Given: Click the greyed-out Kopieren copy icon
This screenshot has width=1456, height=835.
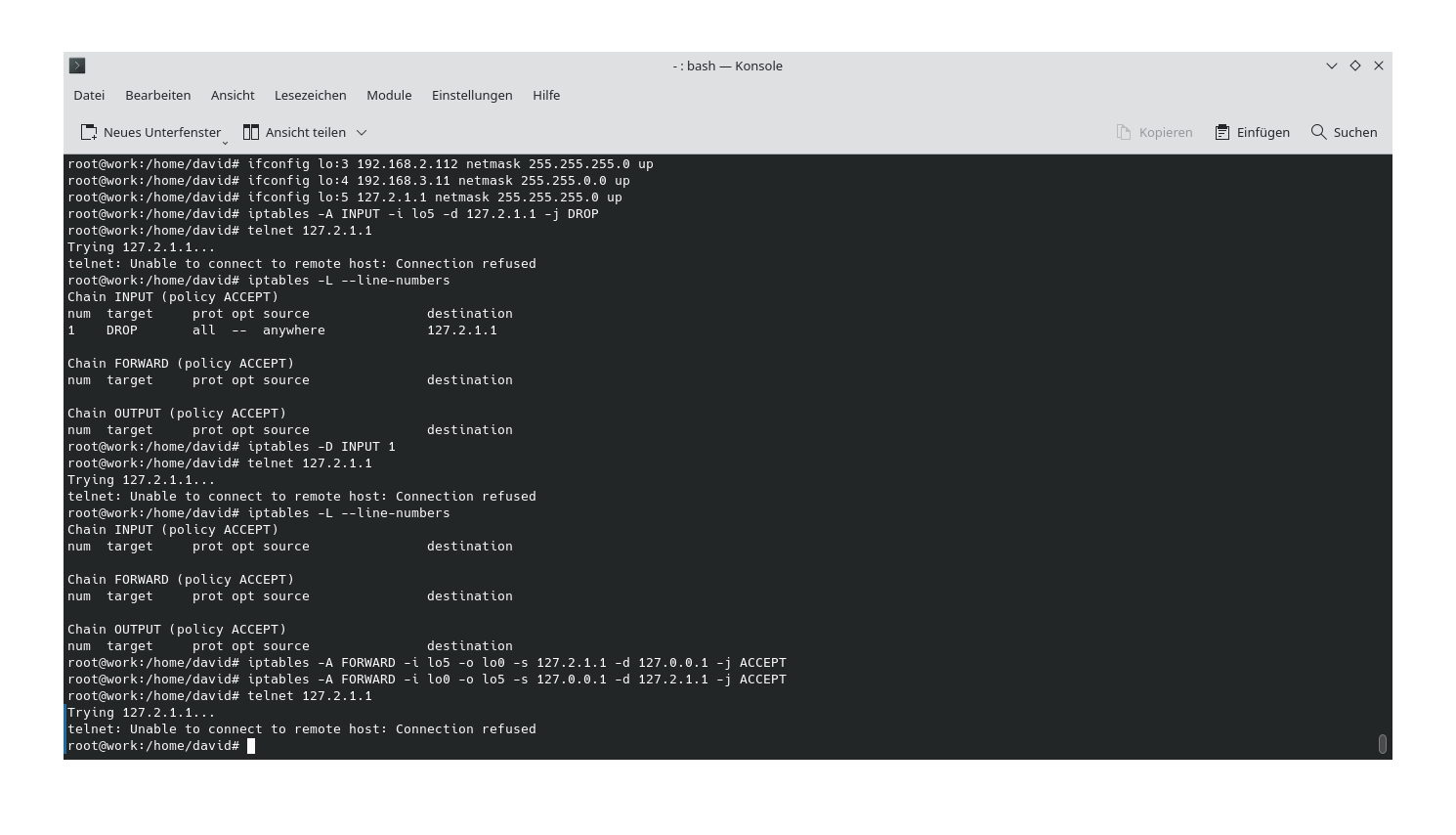Looking at the screenshot, I should tap(1126, 131).
